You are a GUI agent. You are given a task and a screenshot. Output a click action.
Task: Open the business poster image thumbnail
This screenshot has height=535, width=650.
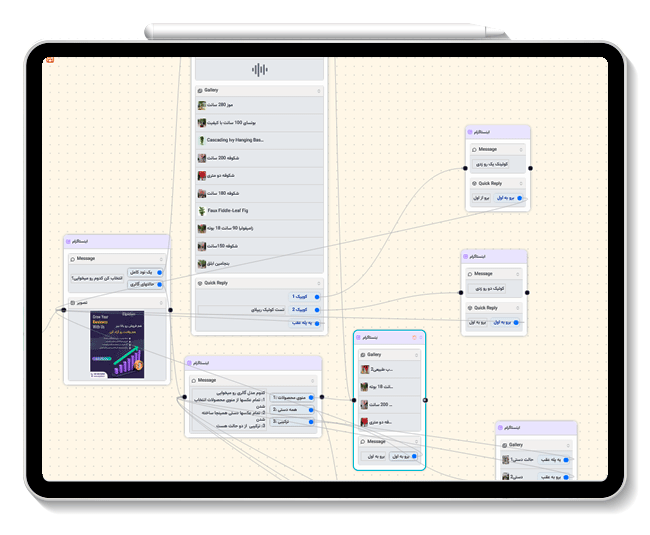click(117, 343)
